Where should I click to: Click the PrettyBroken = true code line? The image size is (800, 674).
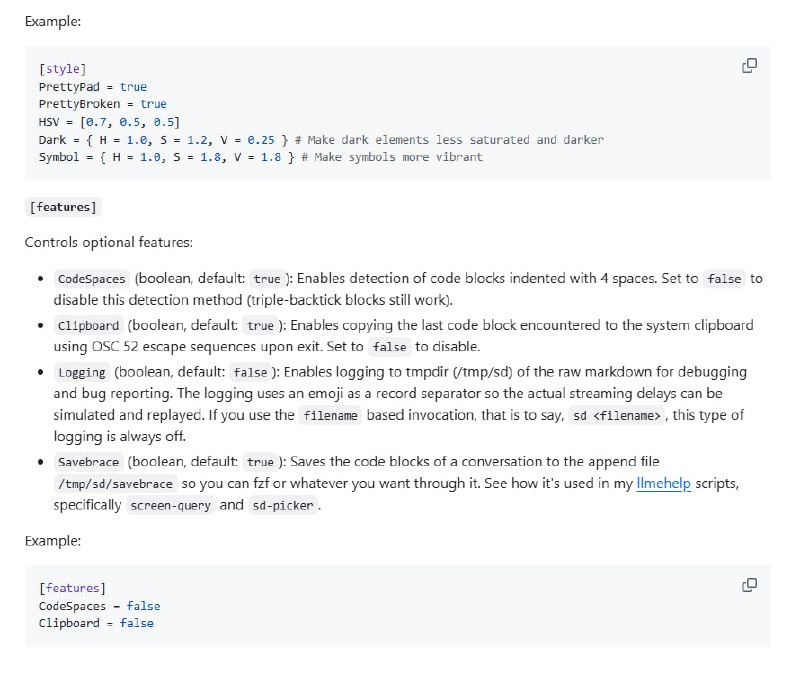coord(102,104)
